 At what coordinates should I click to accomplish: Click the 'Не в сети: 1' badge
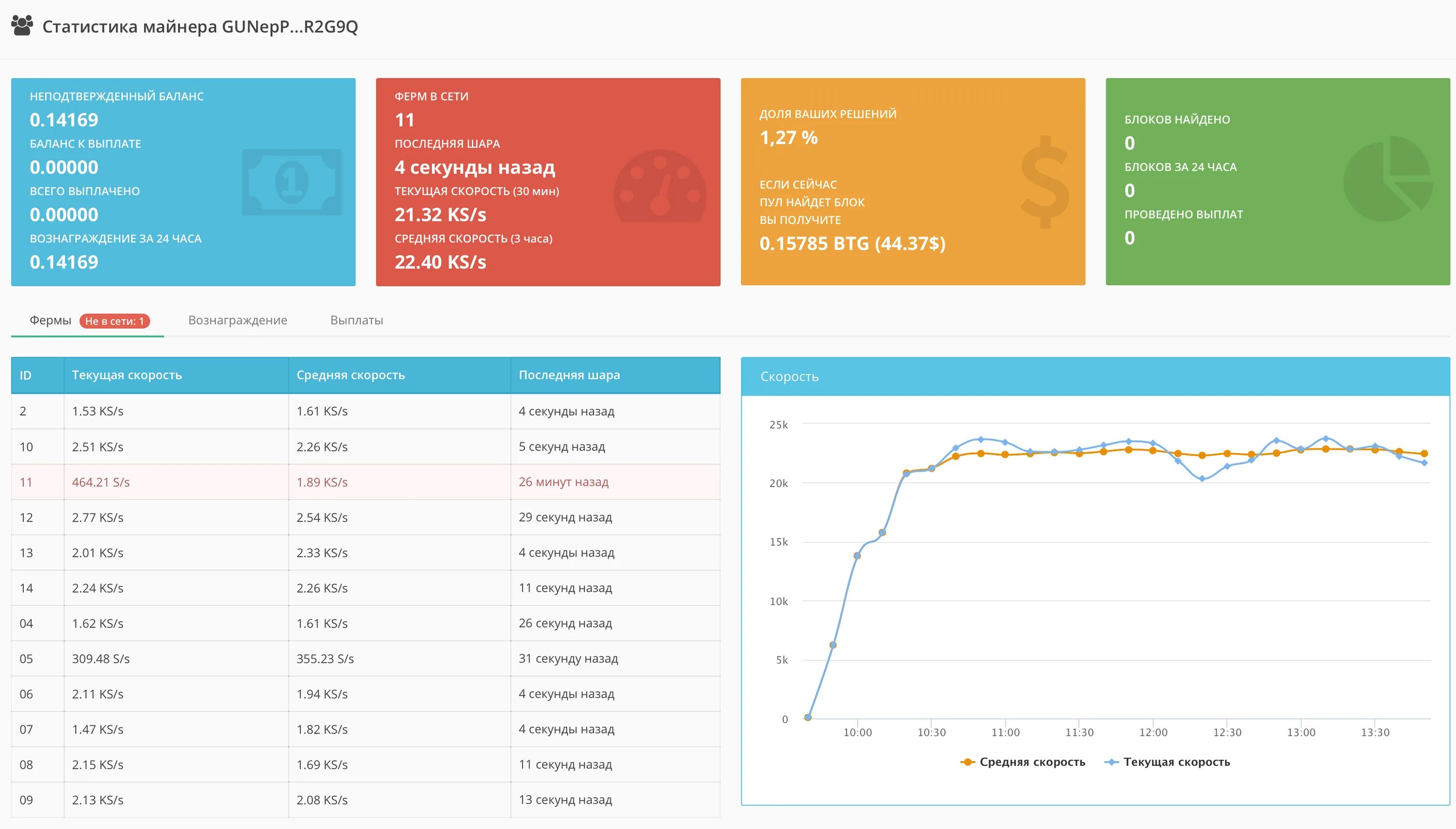click(115, 321)
